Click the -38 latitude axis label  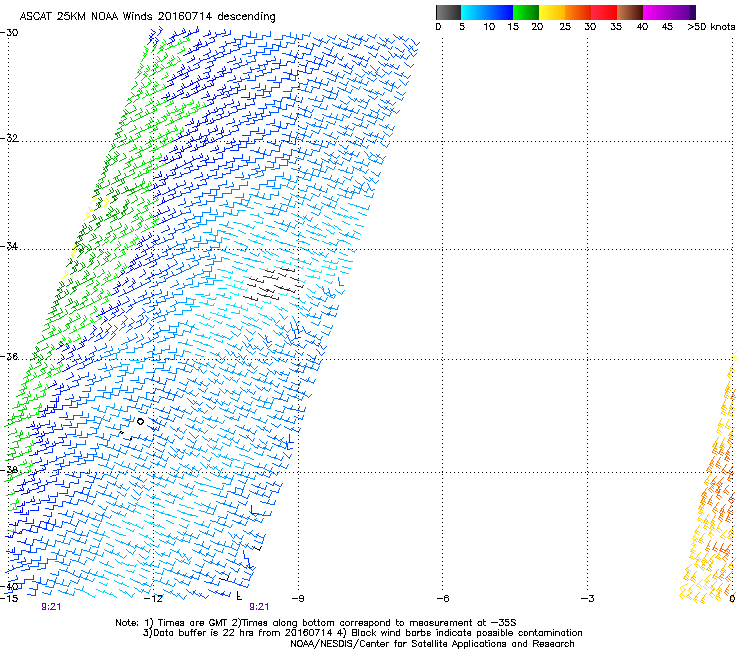(9, 470)
